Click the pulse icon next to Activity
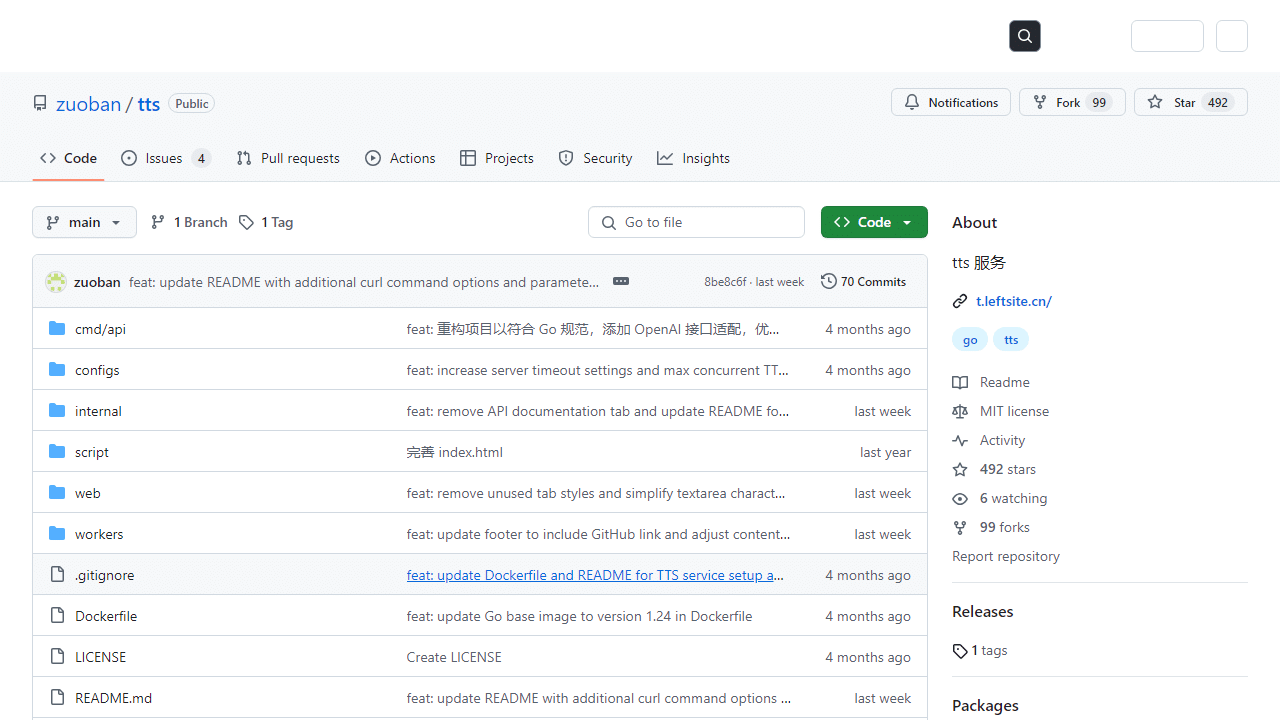Screen dimensions: 1280x720 [x=960, y=440]
